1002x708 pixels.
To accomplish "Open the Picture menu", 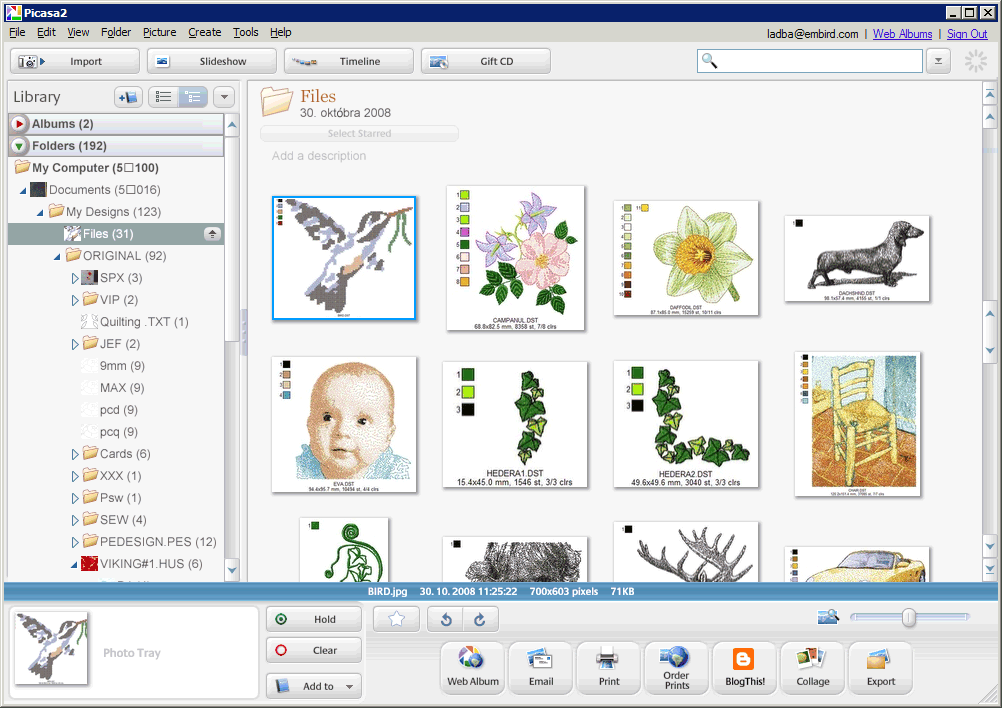I will coord(159,32).
